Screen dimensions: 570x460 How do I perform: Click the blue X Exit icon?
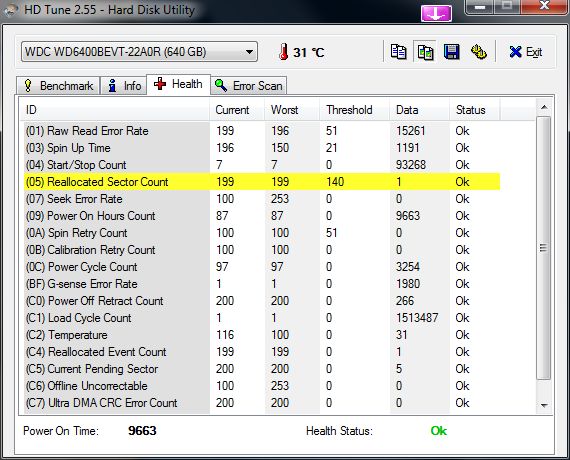pyautogui.click(x=515, y=52)
